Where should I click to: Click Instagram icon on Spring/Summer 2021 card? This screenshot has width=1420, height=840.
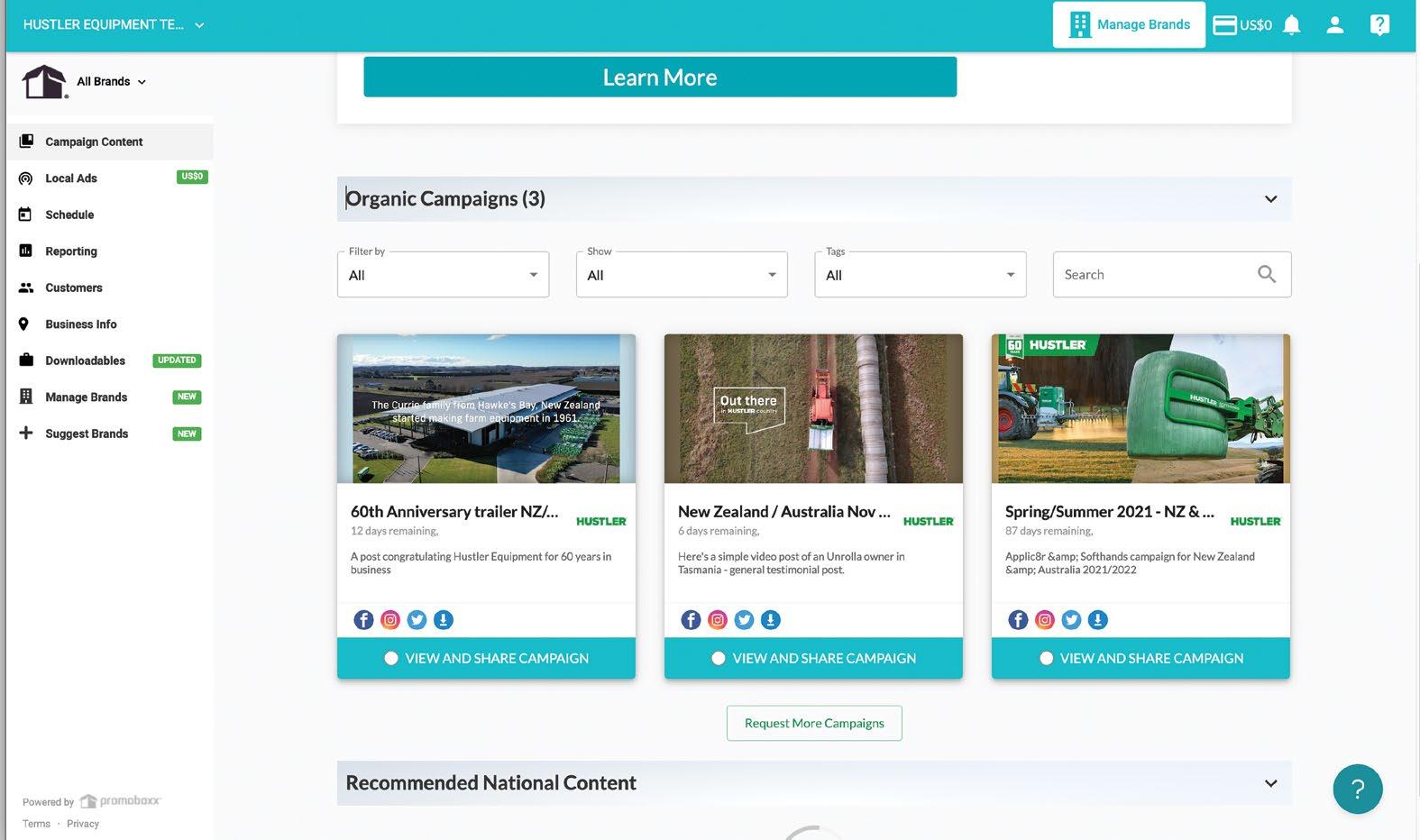click(1045, 620)
